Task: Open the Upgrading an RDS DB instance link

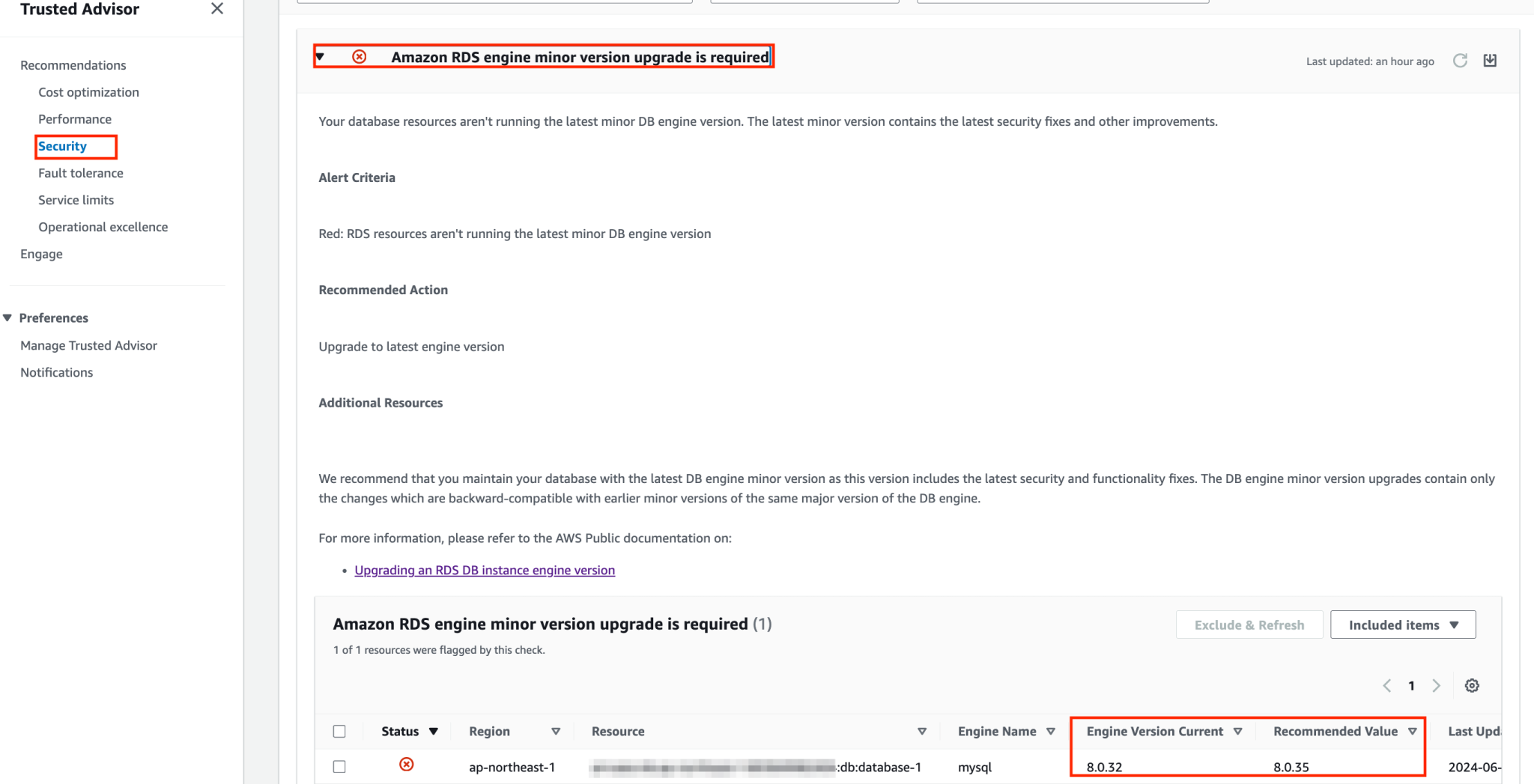Action: point(484,569)
